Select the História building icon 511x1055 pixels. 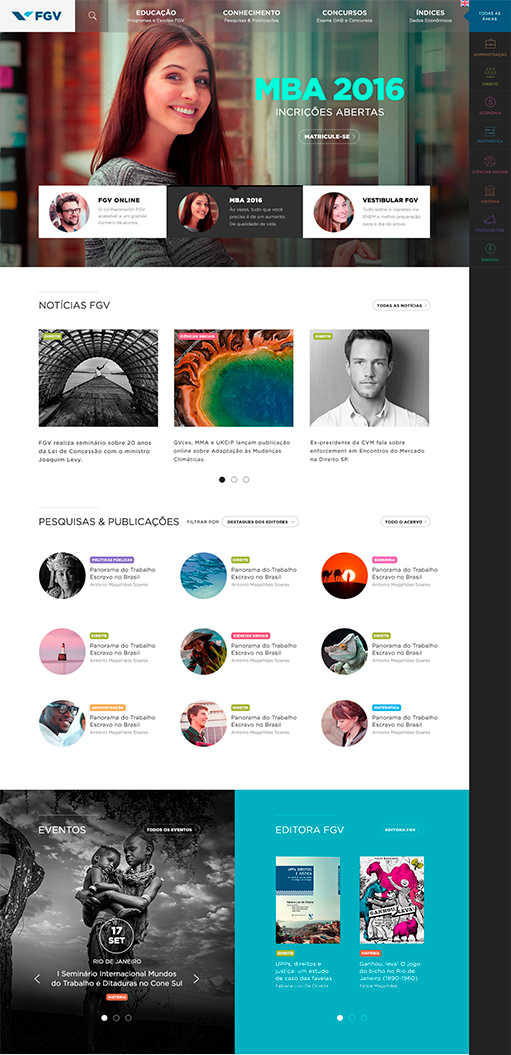(490, 190)
